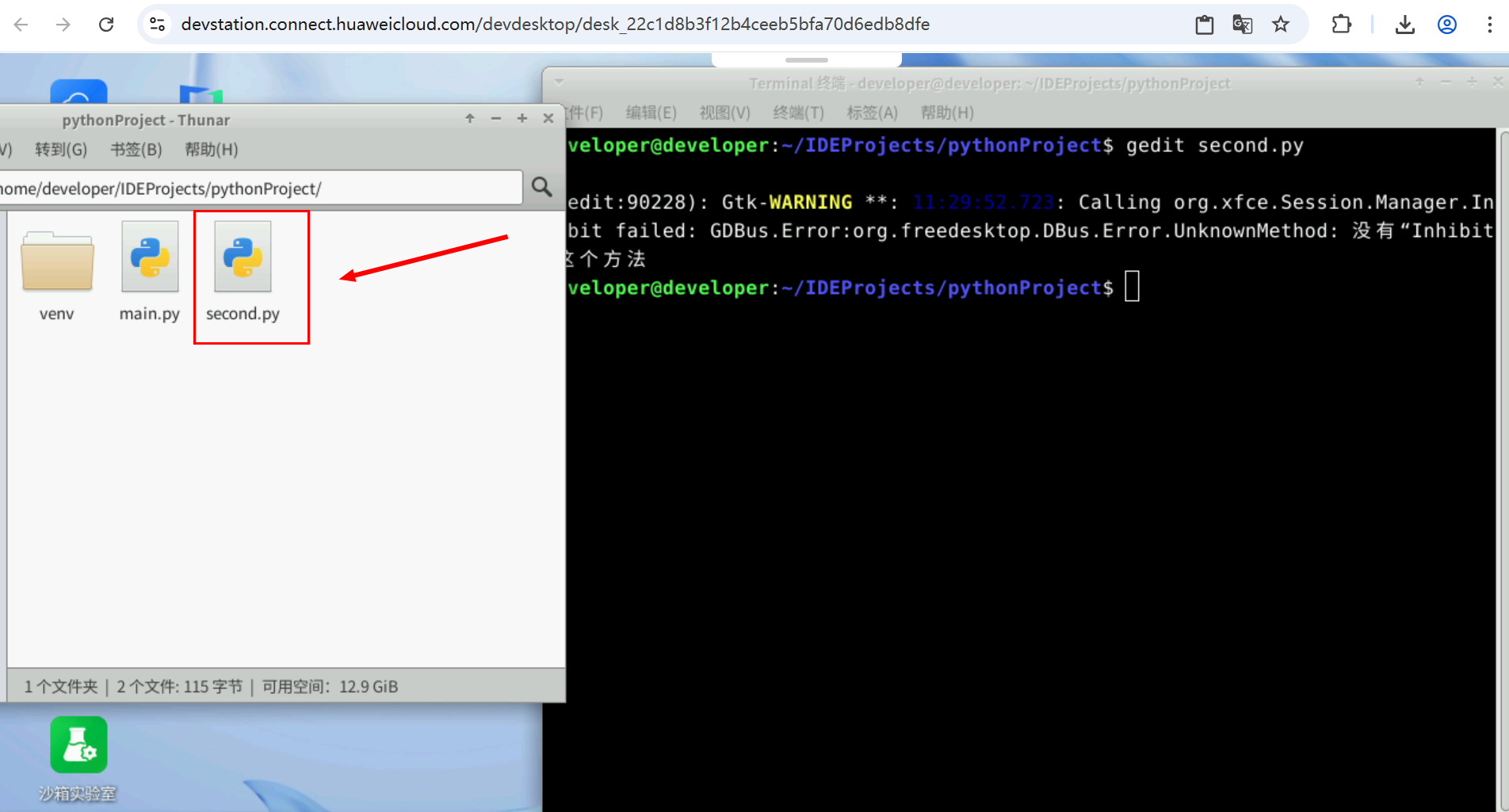The height and width of the screenshot is (812, 1509).
Task: Click the browser reload button
Action: click(x=106, y=25)
